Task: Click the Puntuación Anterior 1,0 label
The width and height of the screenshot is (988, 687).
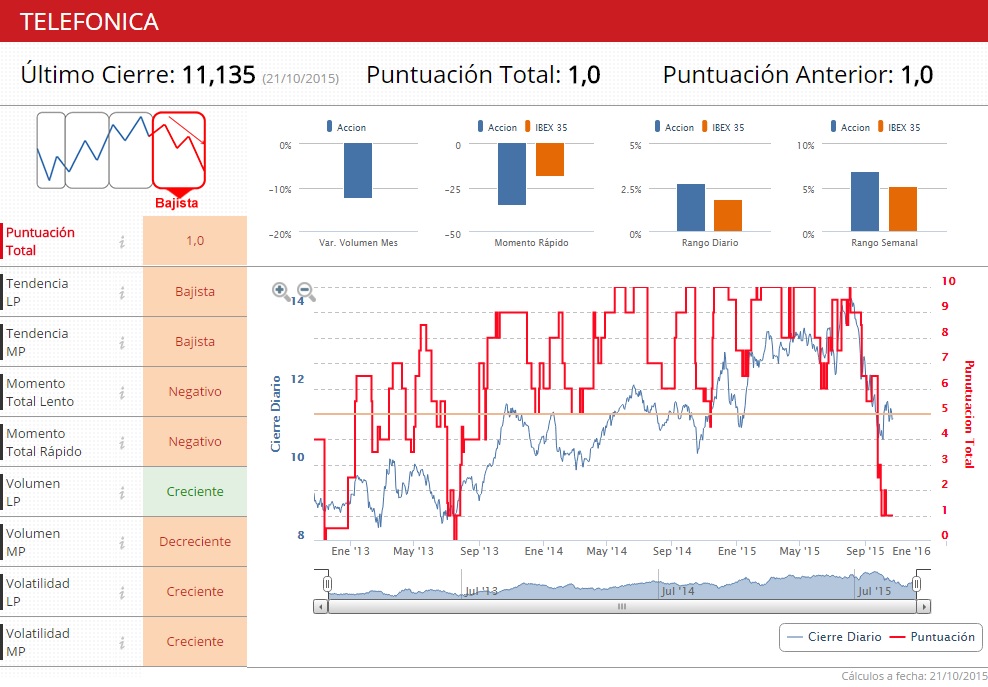Action: (798, 74)
